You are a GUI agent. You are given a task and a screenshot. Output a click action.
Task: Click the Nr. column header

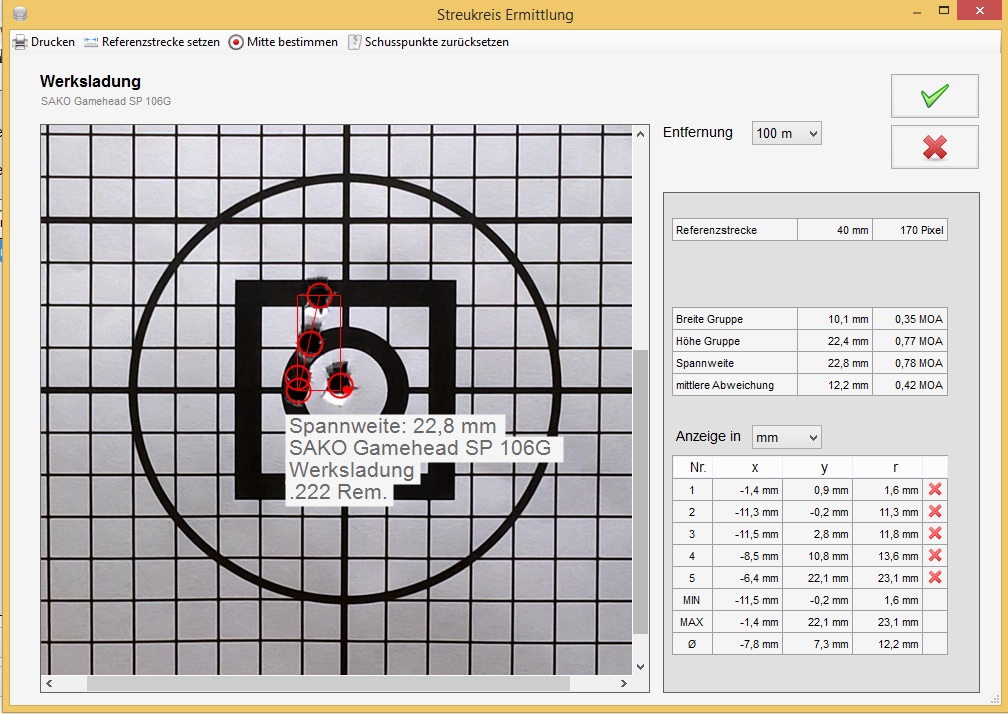tap(698, 467)
